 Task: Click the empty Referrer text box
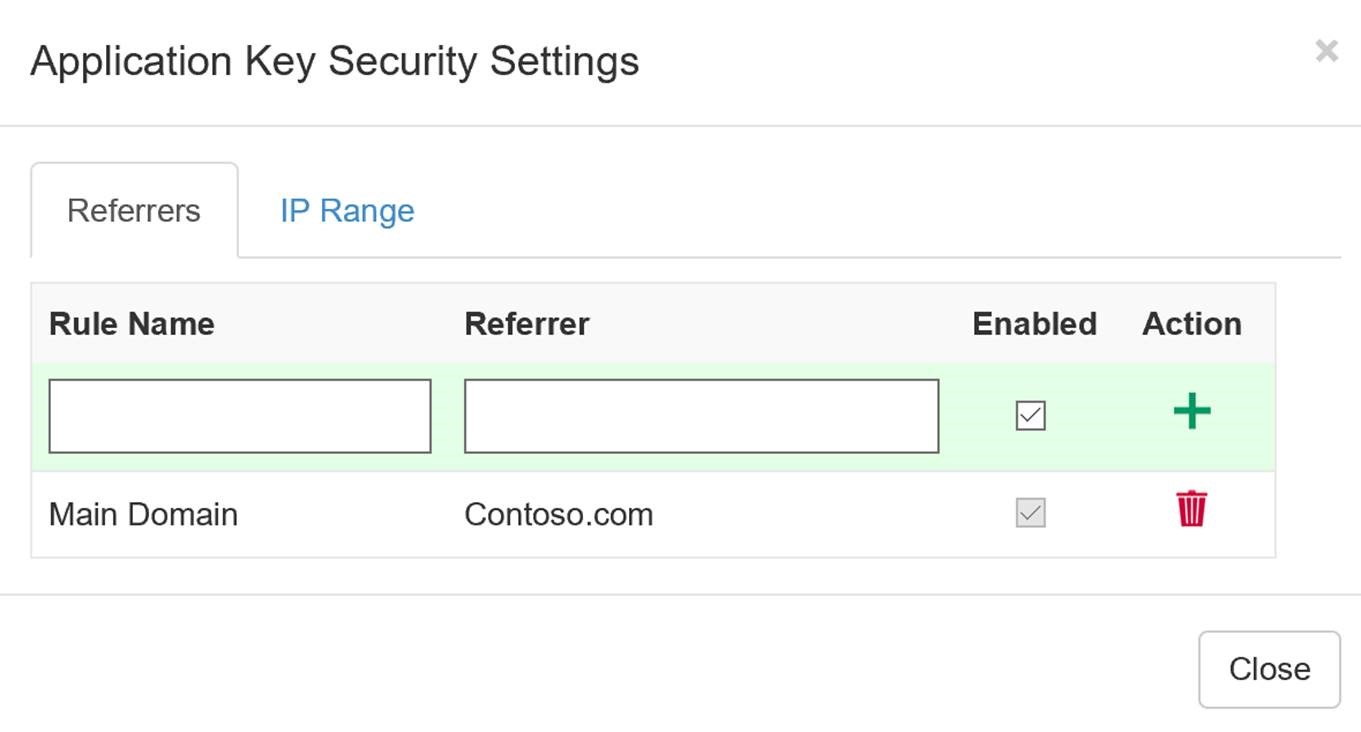coord(700,415)
